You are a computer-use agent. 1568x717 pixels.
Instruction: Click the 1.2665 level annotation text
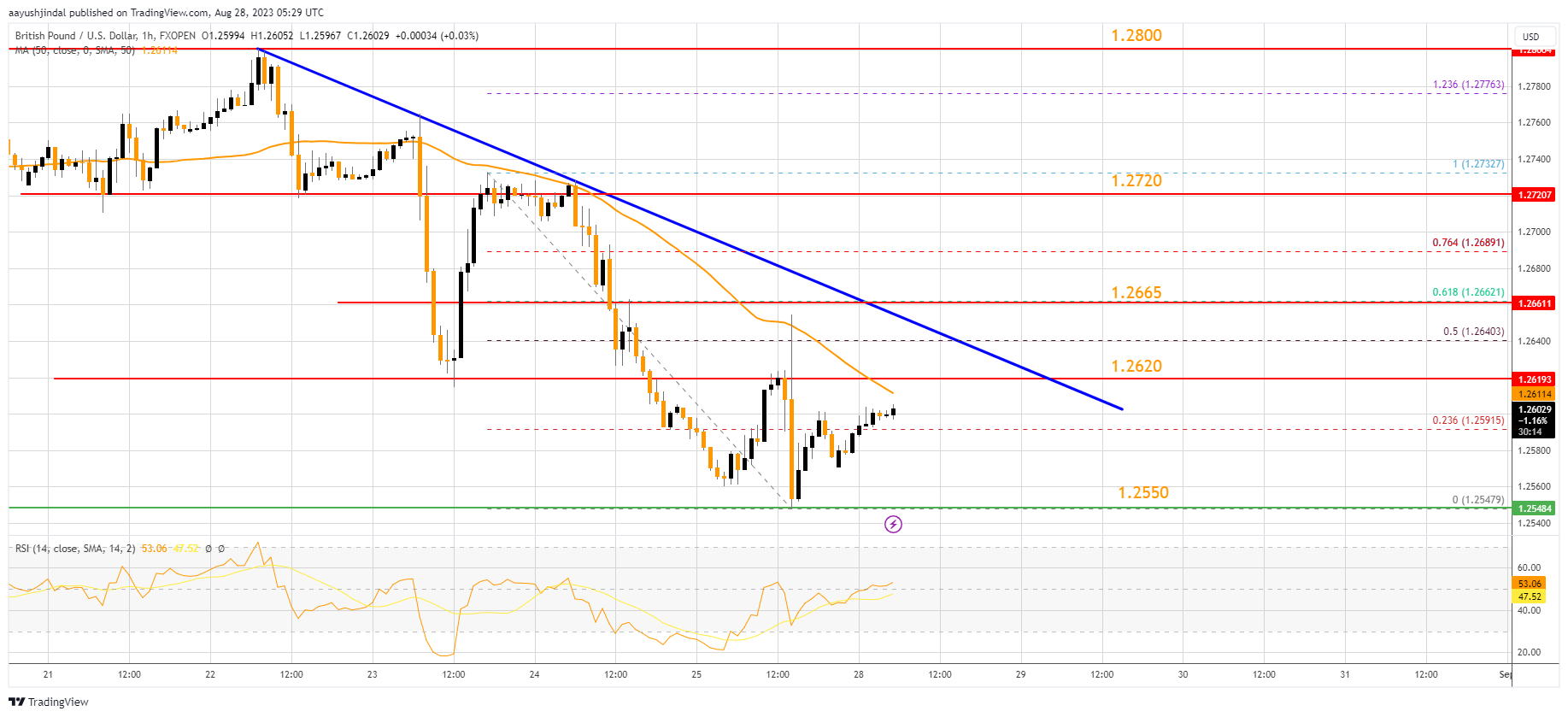1136,293
